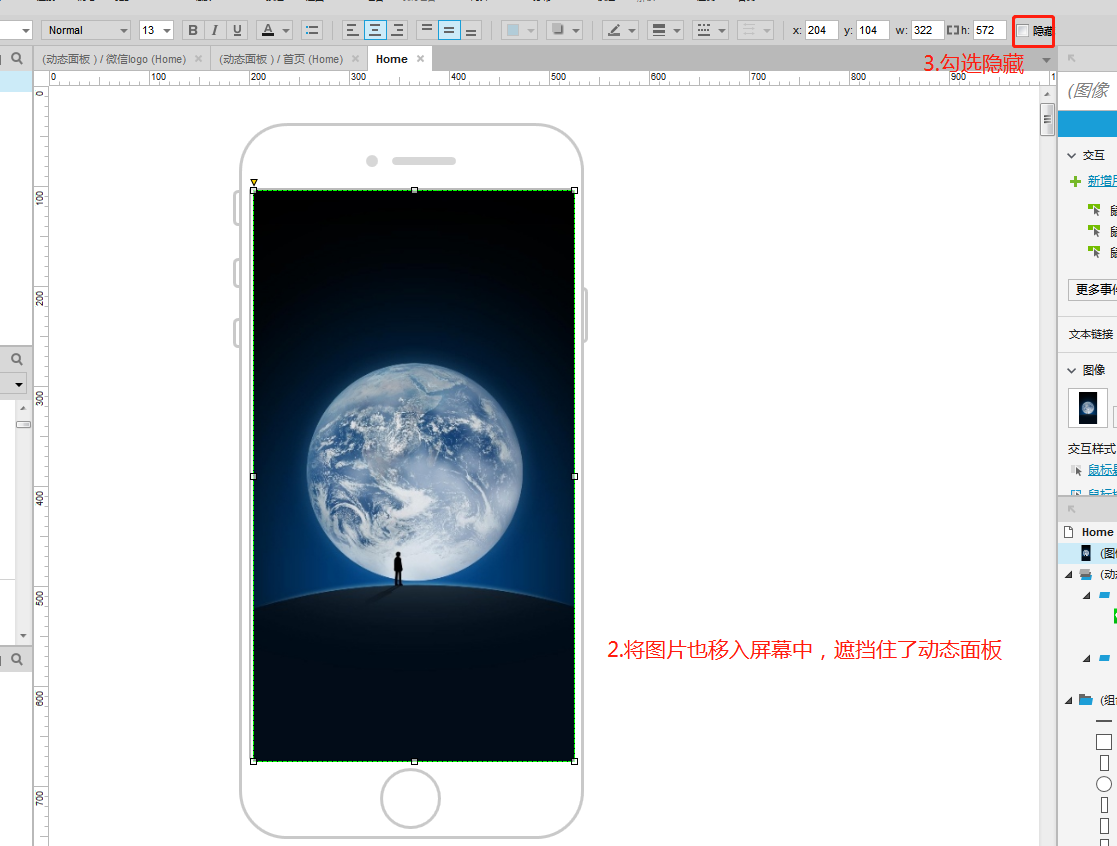Image resolution: width=1117 pixels, height=846 pixels.
Task: Click the fill color icon
Action: point(513,30)
